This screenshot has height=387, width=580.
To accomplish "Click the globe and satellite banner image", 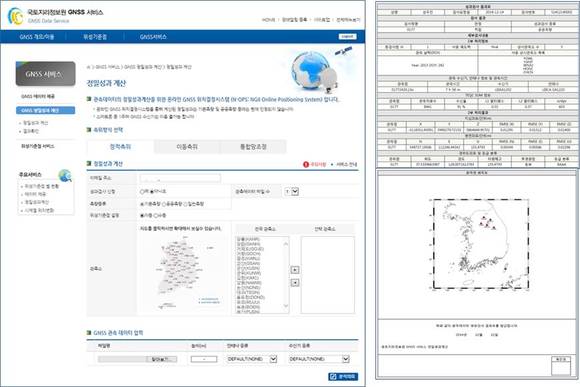I will 321,70.
